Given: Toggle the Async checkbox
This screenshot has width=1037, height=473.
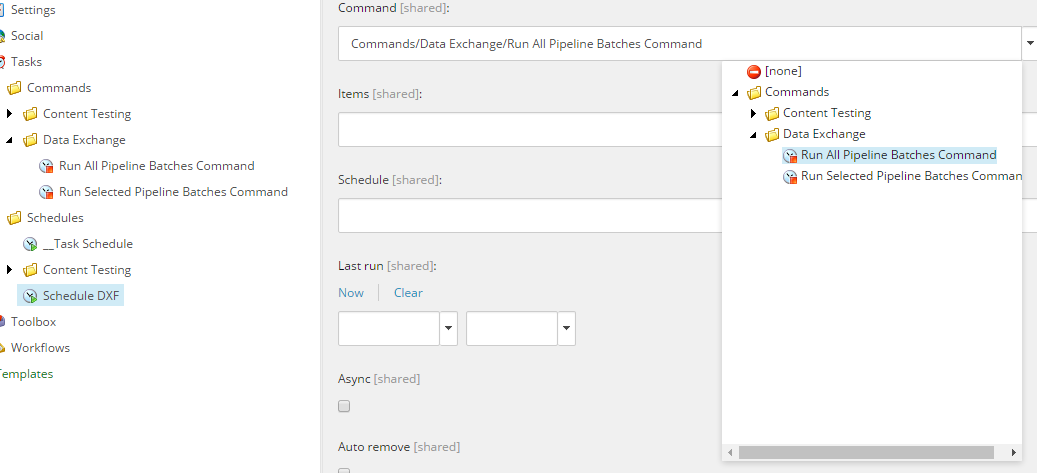Looking at the screenshot, I should 344,406.
